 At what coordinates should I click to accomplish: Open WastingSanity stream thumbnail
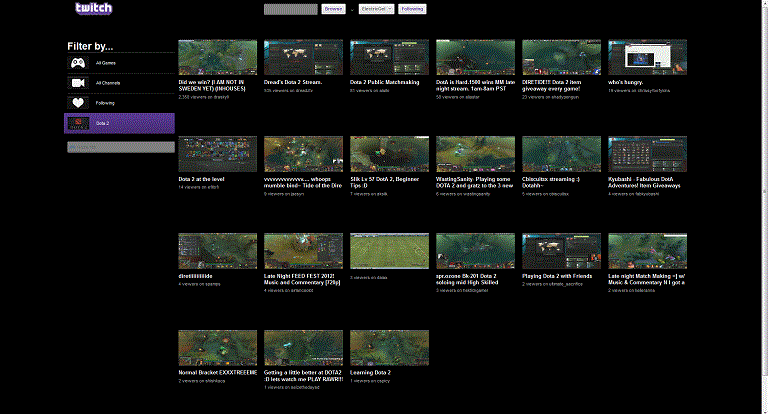point(475,154)
